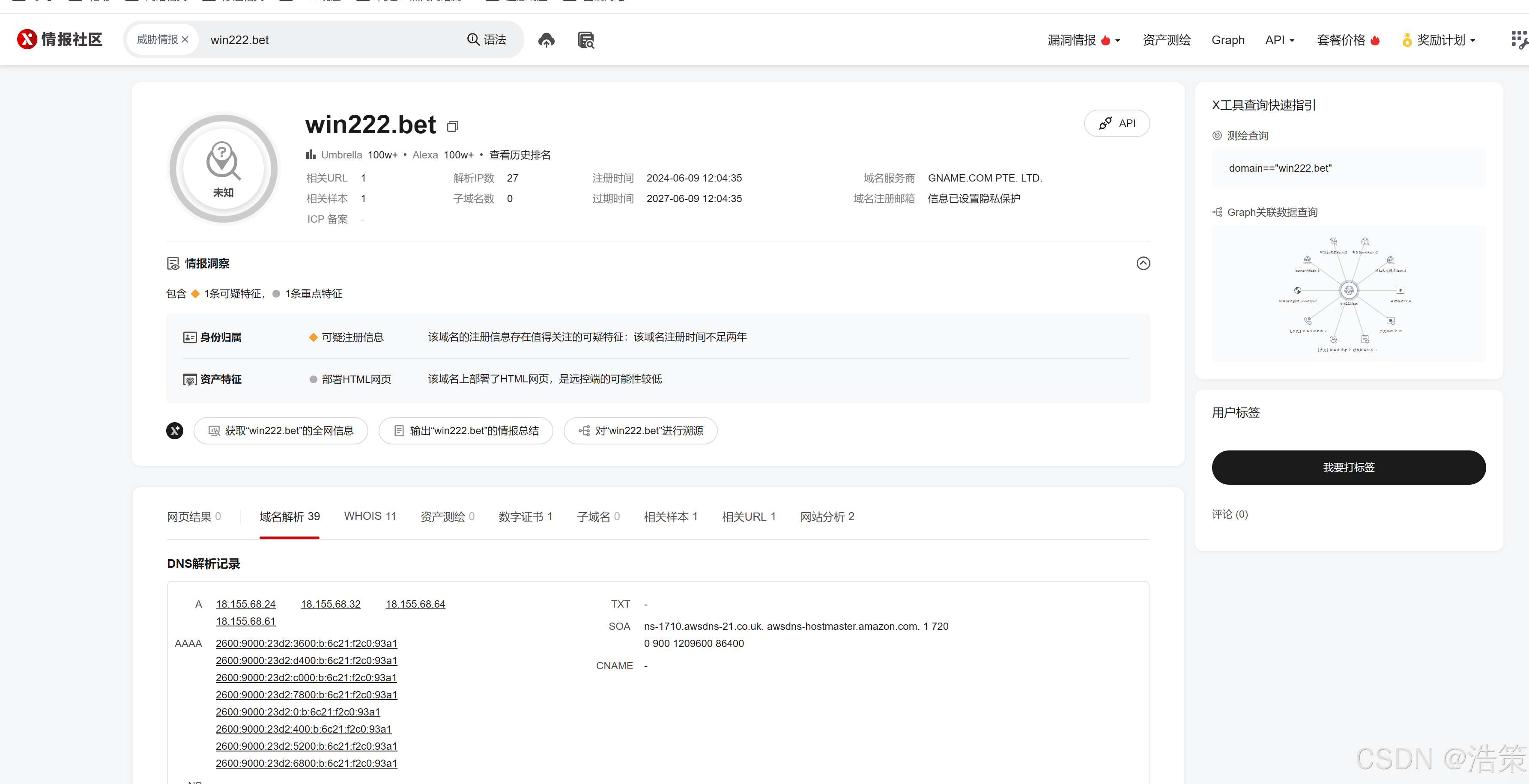Open AAAA address 2600:9000:23d2:d400:b:6c21:f2c0:93a1
1529x784 pixels.
pos(306,661)
